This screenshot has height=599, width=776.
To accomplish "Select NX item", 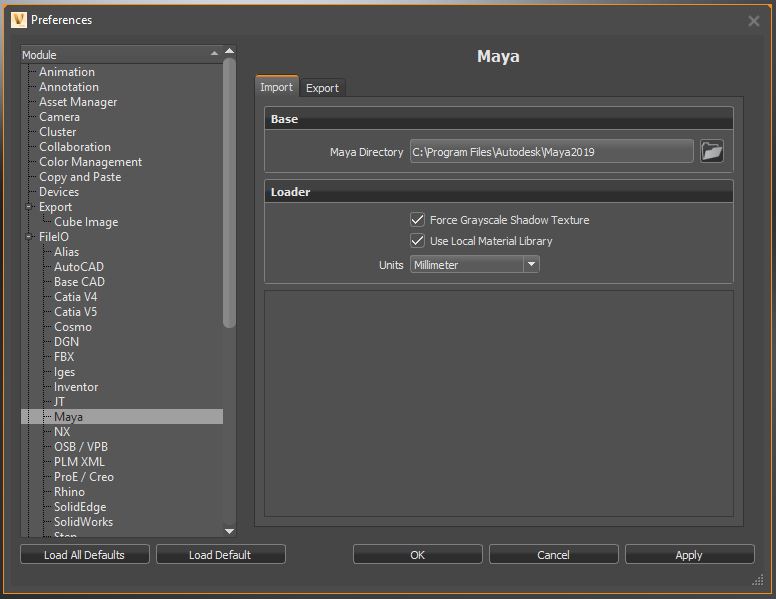I will click(x=62, y=432).
